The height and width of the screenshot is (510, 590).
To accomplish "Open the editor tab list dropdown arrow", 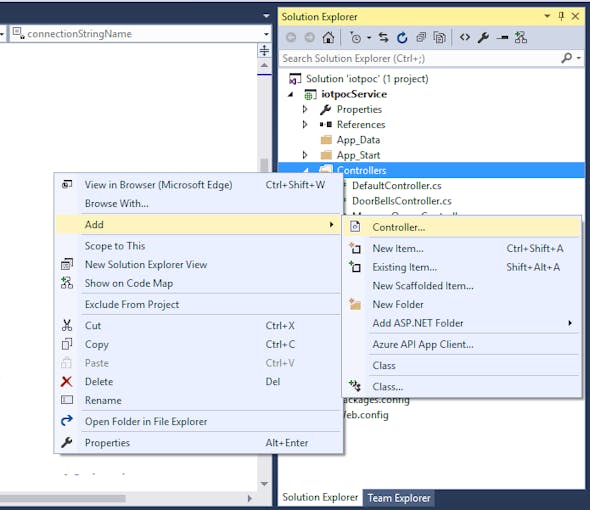I will point(266,16).
